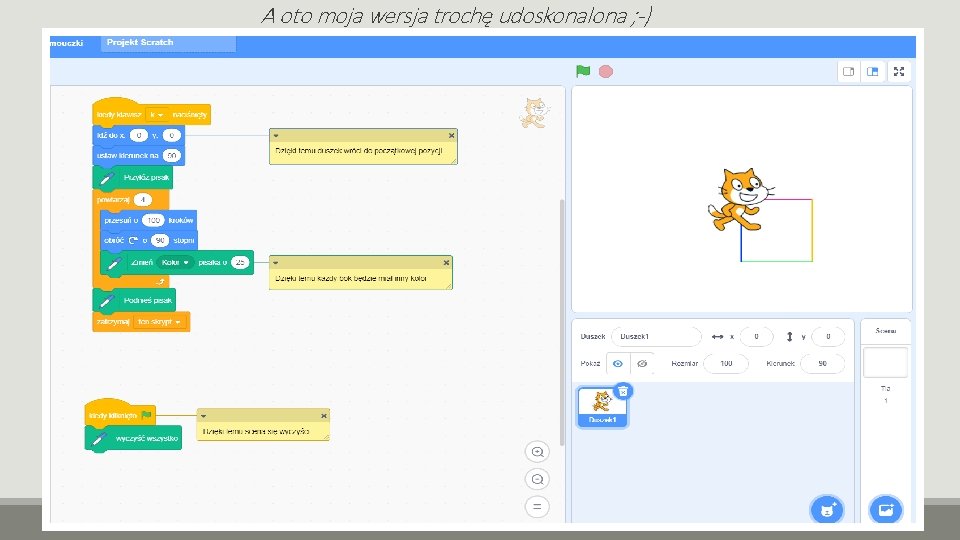The width and height of the screenshot is (960, 540).
Task: Select the stage backdrop thumbnail
Action: pyautogui.click(x=885, y=362)
